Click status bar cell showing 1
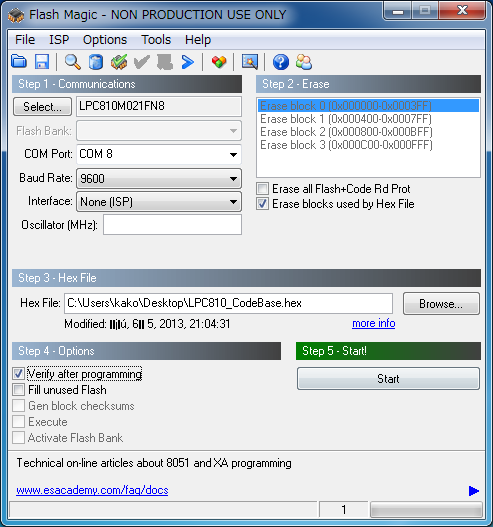Screen dimensions: 493x527 [343, 510]
